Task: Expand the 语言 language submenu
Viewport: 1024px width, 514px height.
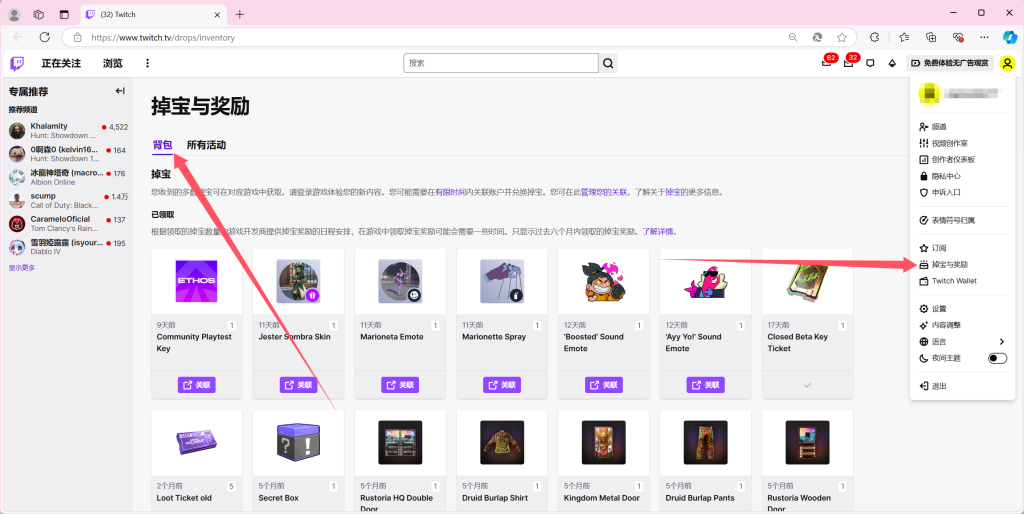Action: click(963, 342)
